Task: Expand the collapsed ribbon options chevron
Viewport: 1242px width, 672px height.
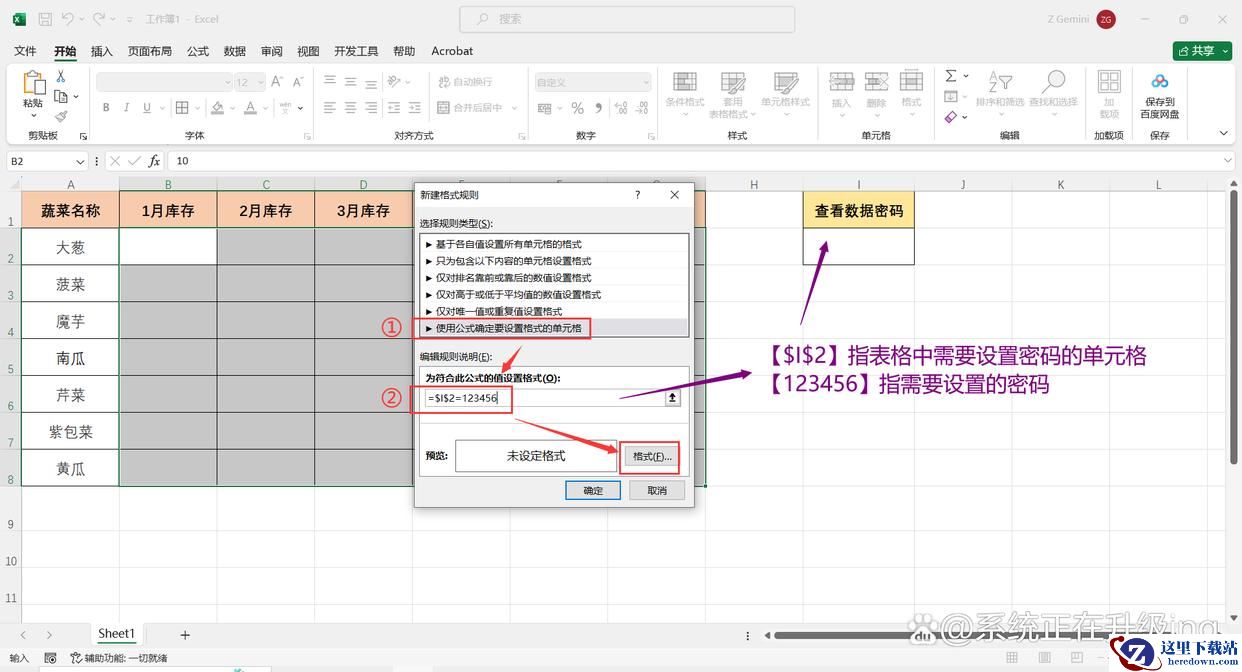Action: pos(1223,133)
